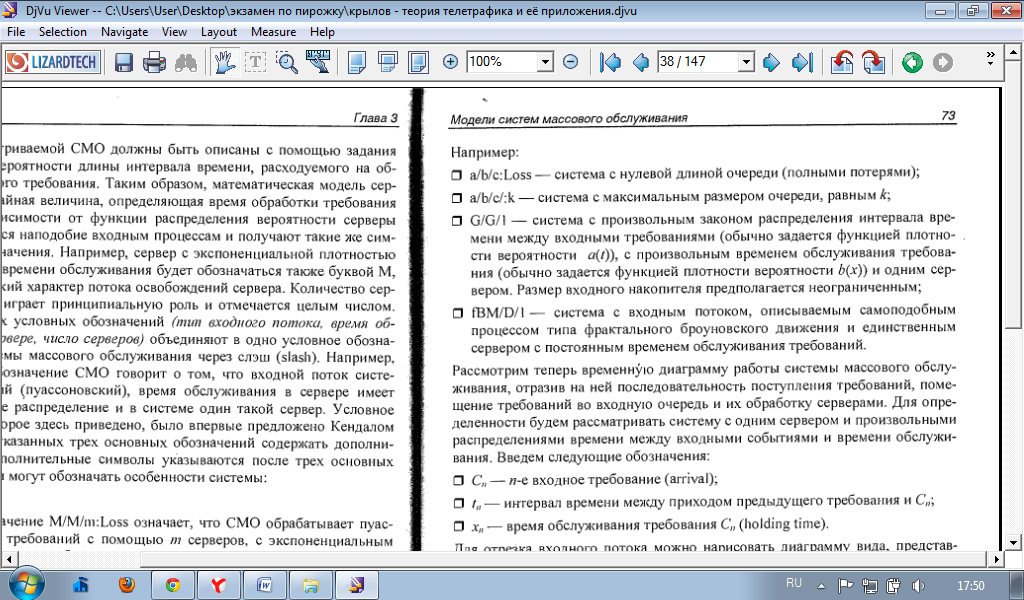Viewport: 1024px width, 600px height.
Task: Click the RU language indicator
Action: pos(793,583)
